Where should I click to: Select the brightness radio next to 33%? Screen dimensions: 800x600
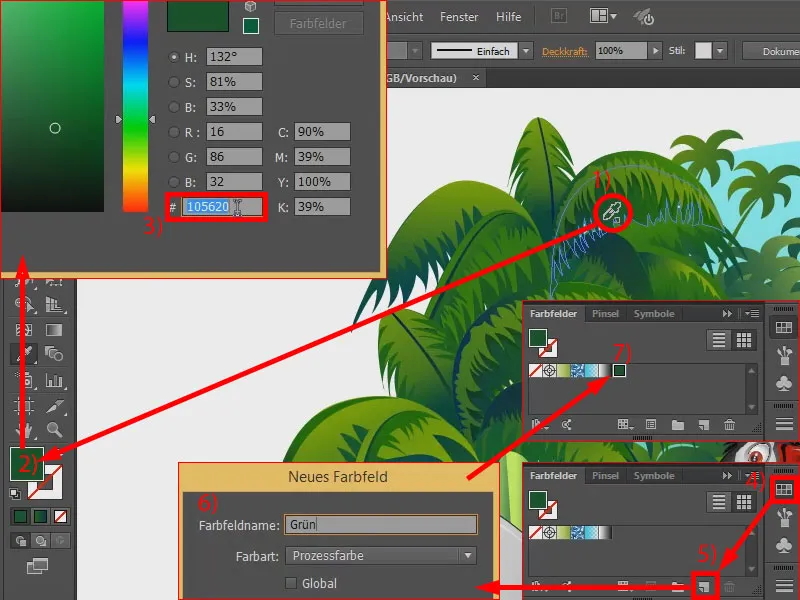174,107
